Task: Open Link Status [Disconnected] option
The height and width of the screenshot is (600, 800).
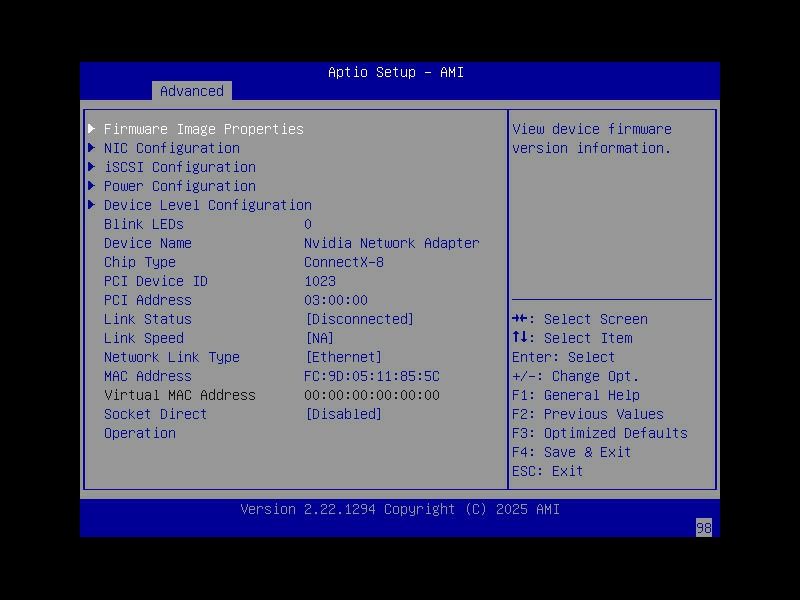Action: [359, 319]
